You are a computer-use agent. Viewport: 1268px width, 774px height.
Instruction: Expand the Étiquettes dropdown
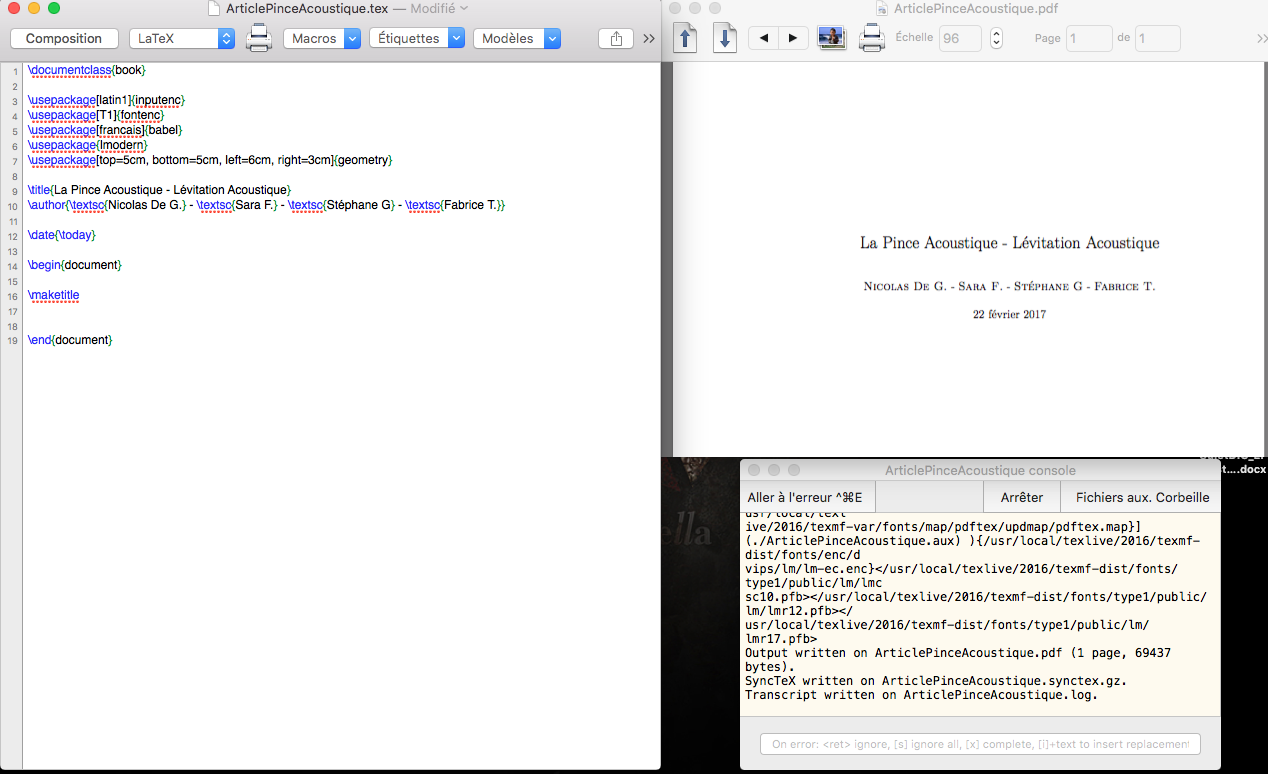[x=417, y=39]
